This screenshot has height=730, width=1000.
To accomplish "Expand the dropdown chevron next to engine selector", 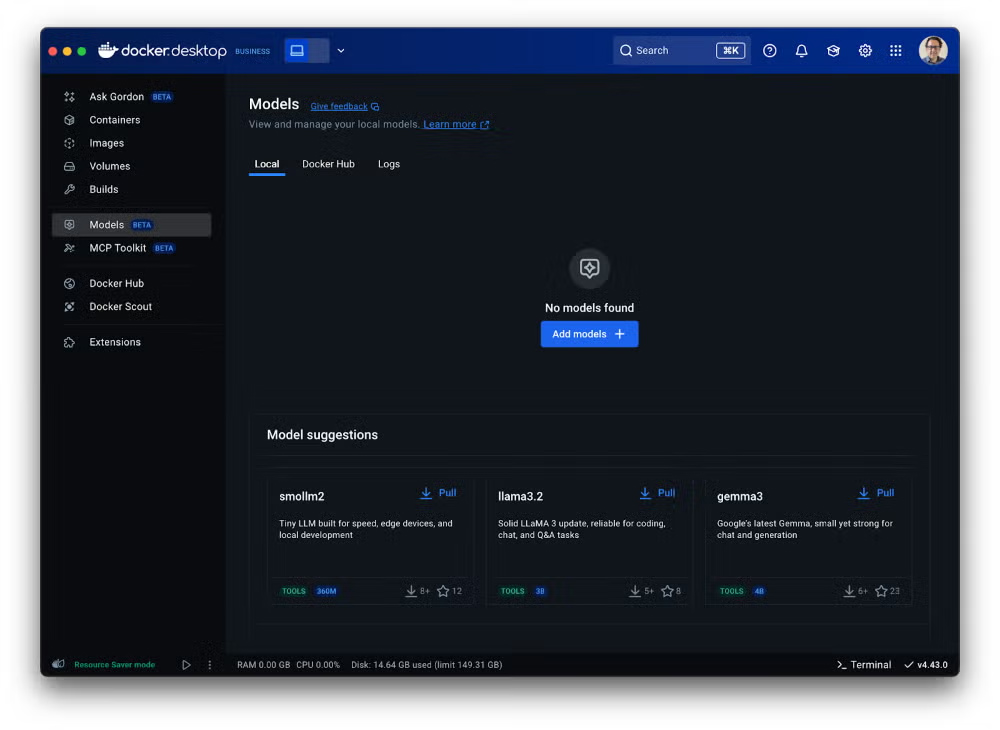I will coord(341,50).
